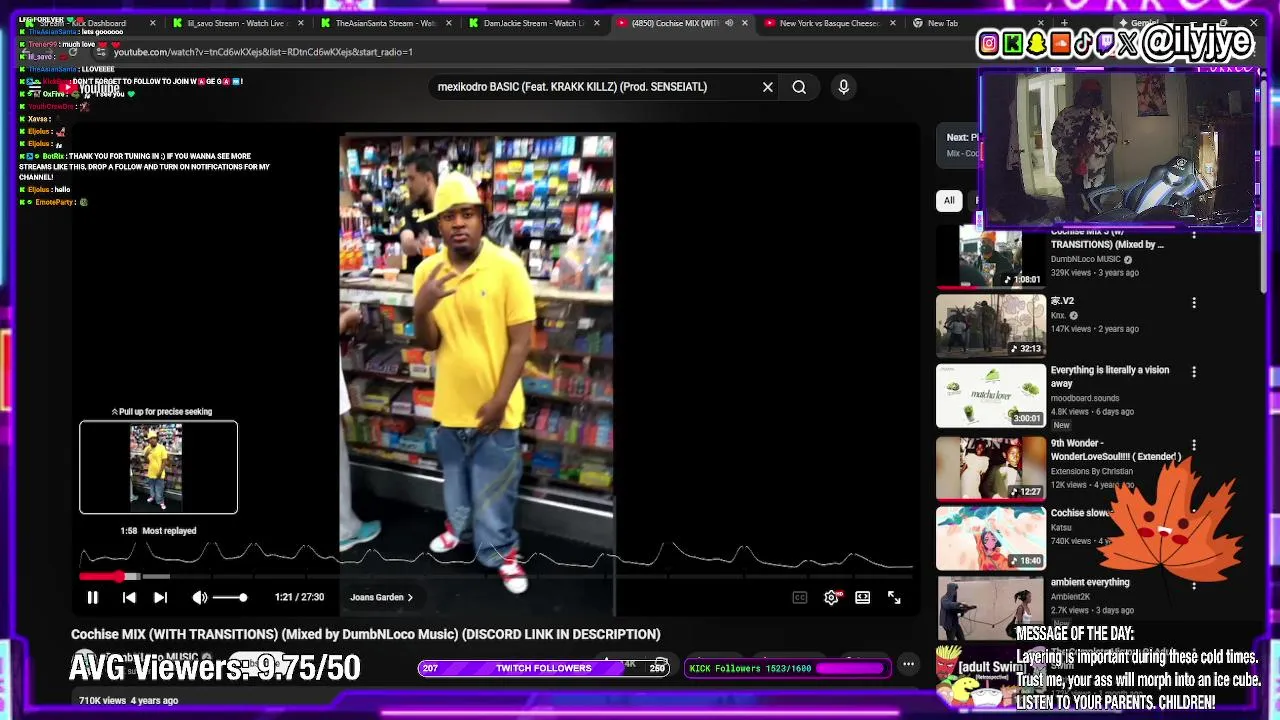Seek on the red progress bar
This screenshot has height=720, width=1280.
[x=104, y=576]
